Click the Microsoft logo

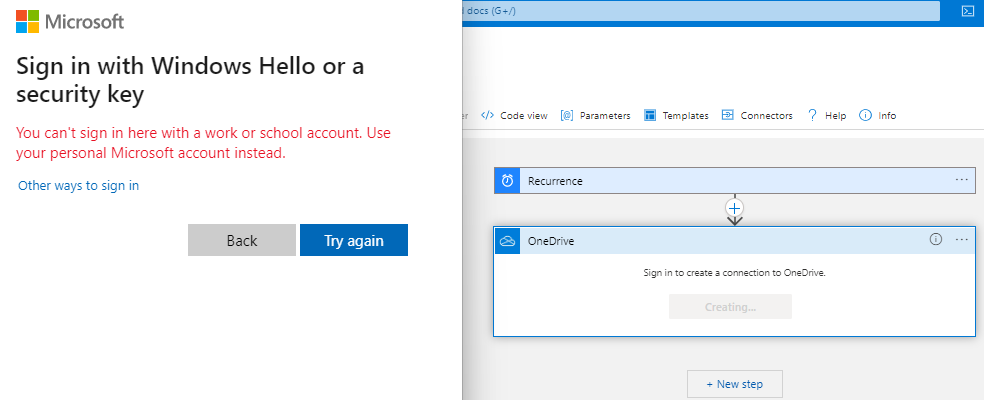coord(70,21)
